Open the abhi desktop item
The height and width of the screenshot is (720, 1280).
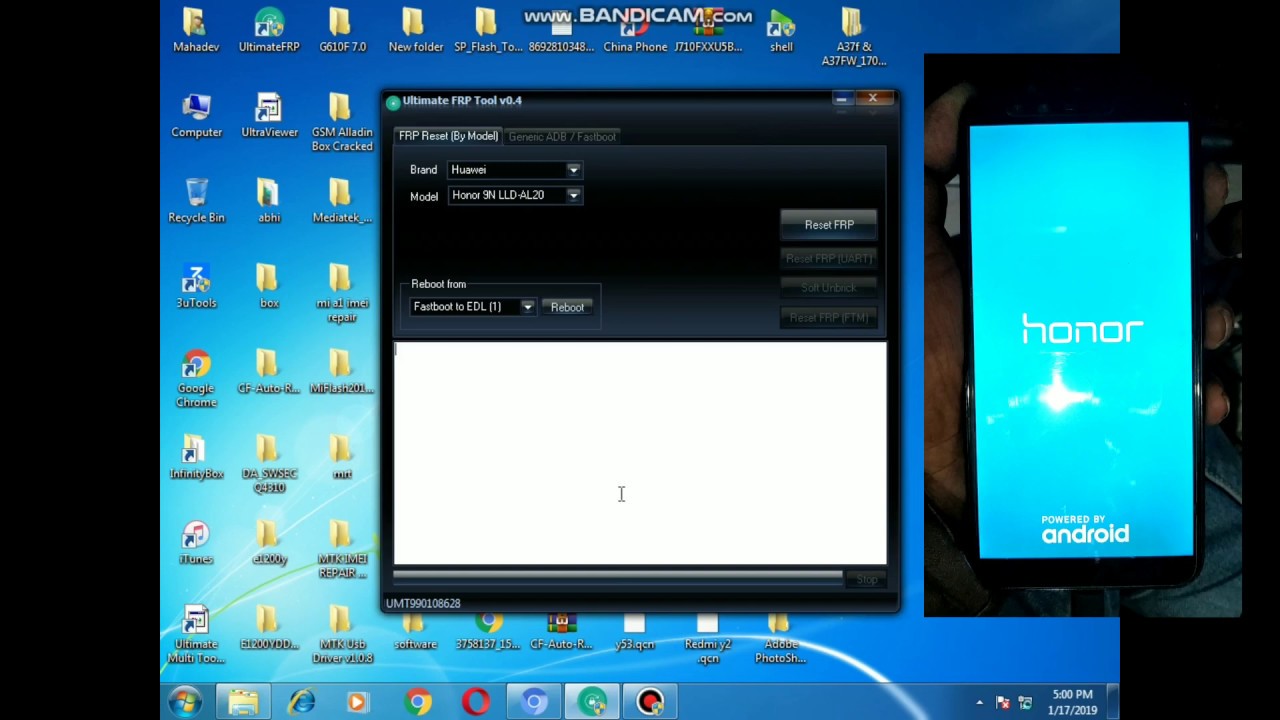269,201
